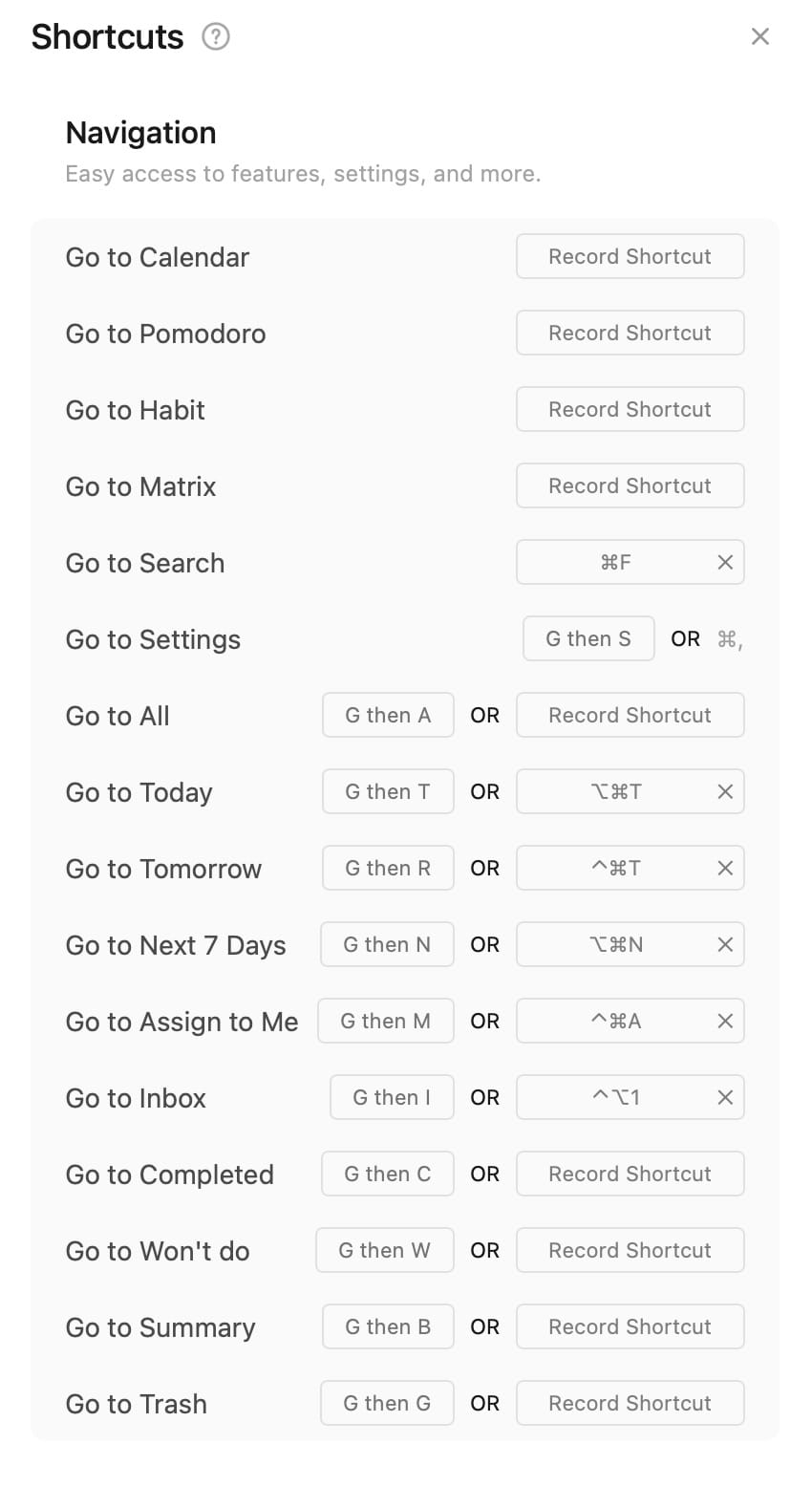Close the Shortcuts panel
Screen dimensions: 812x1487
tap(760, 37)
